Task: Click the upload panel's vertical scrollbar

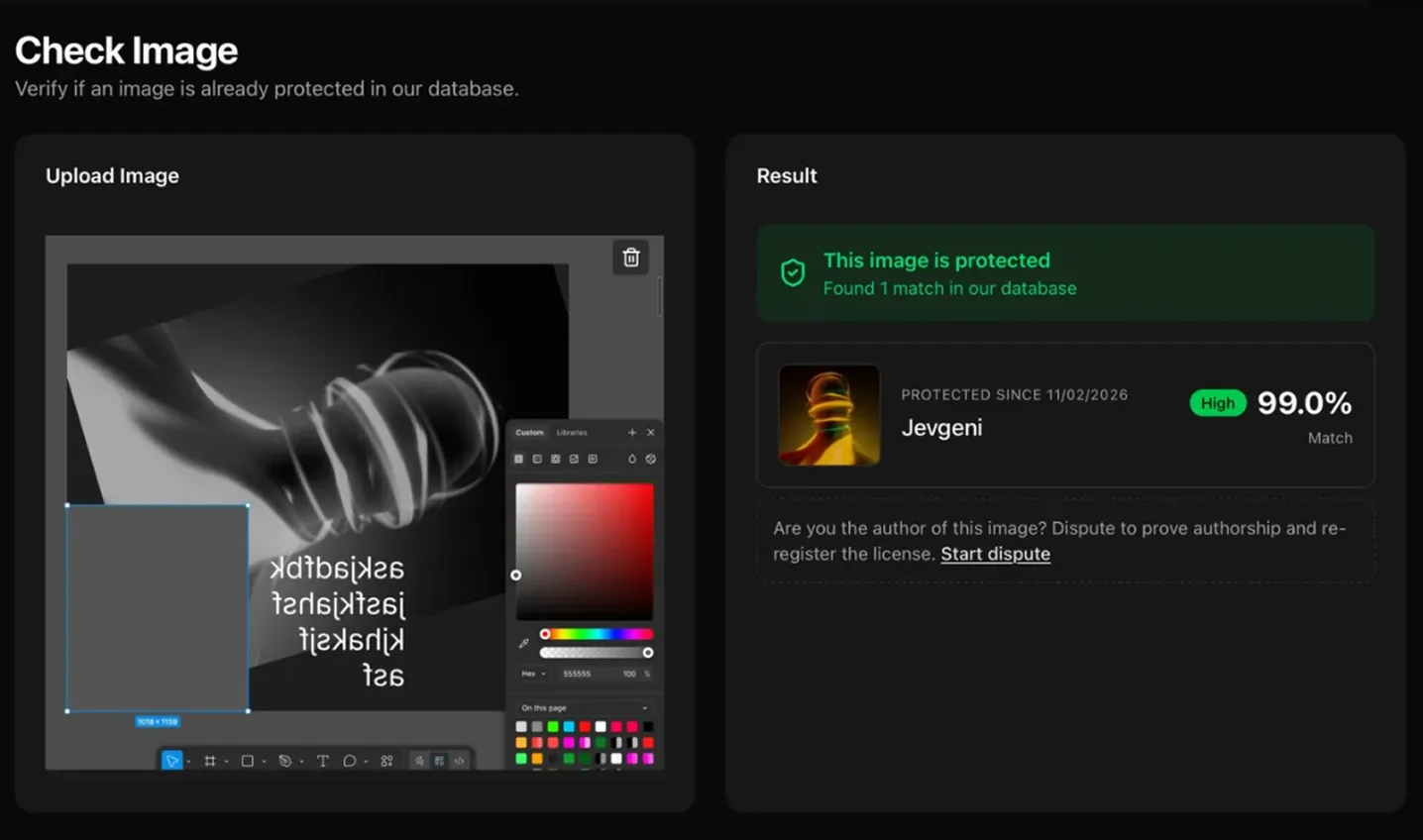Action: coord(659,297)
